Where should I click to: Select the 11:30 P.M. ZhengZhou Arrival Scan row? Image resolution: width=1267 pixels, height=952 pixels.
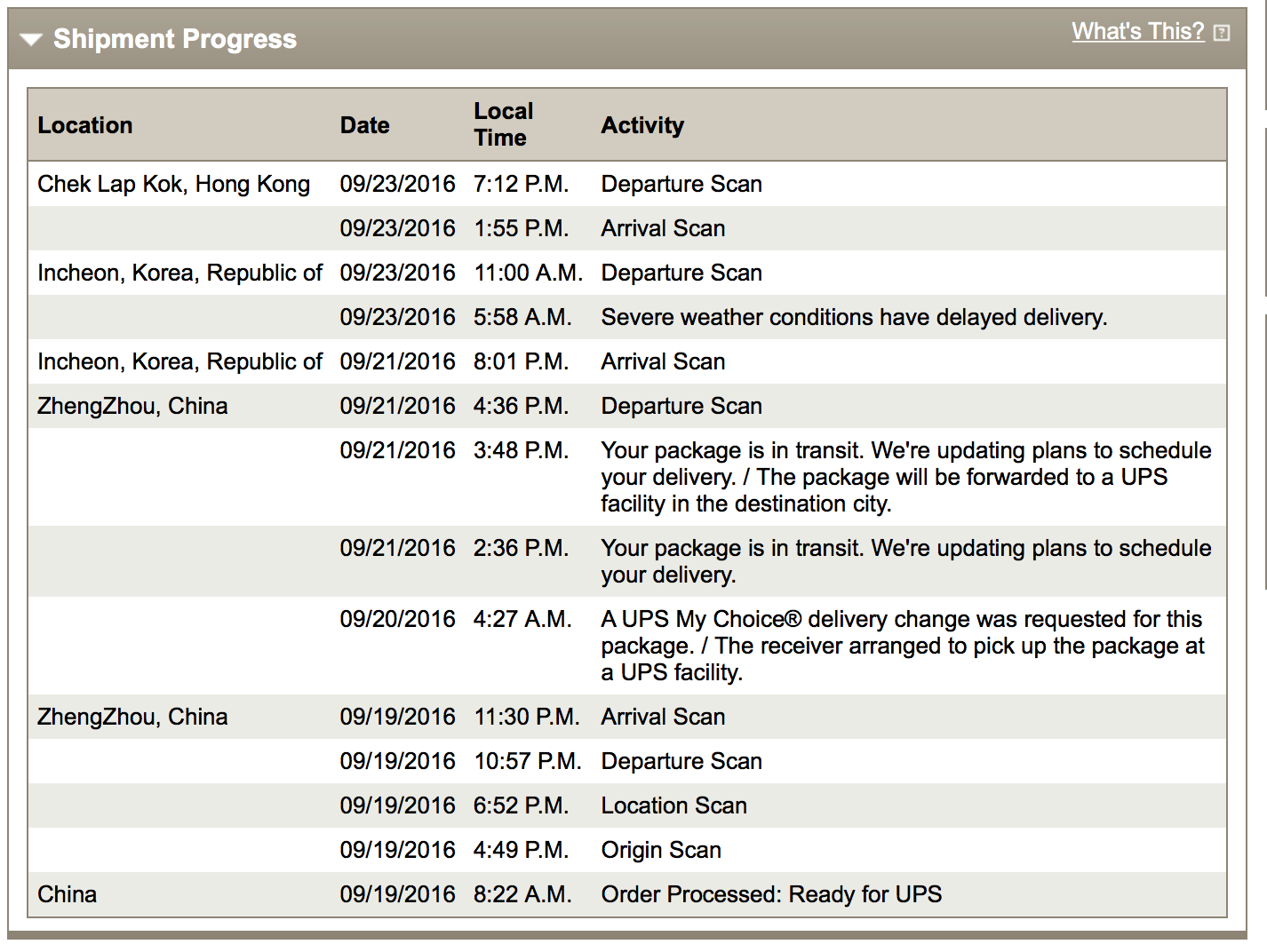coord(627,717)
